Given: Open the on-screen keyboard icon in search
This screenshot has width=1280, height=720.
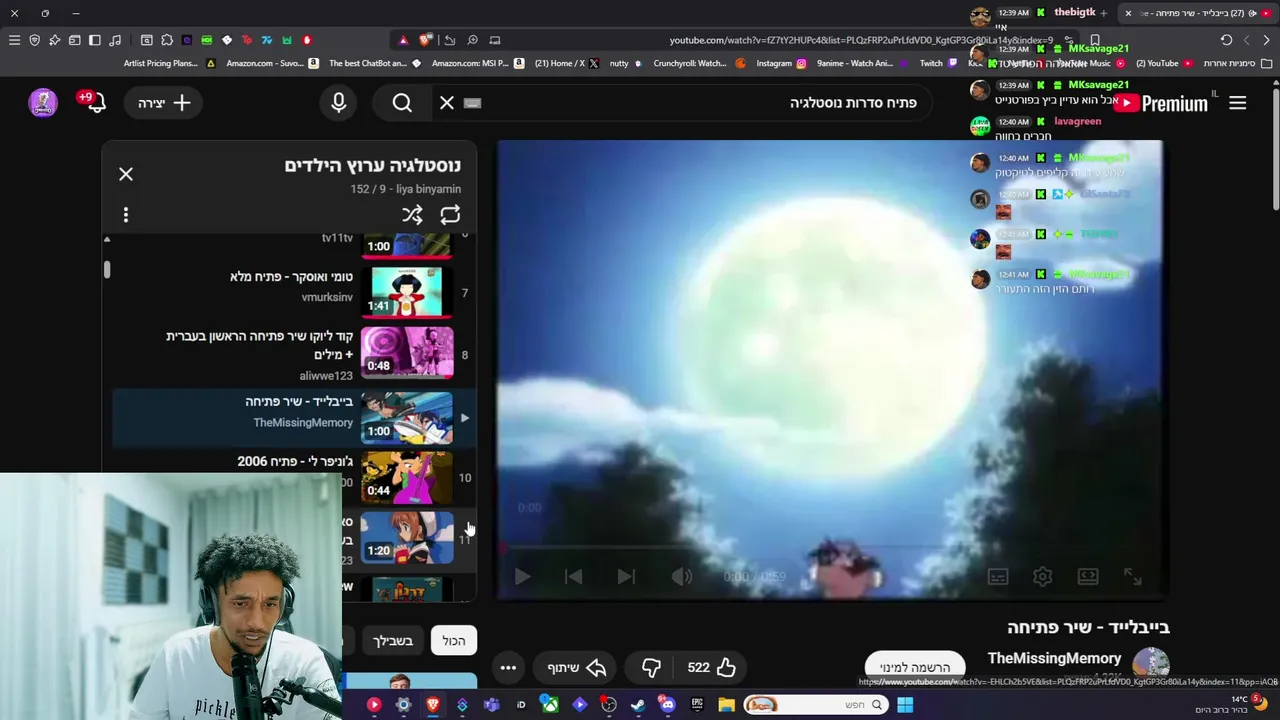Looking at the screenshot, I should tap(473, 102).
